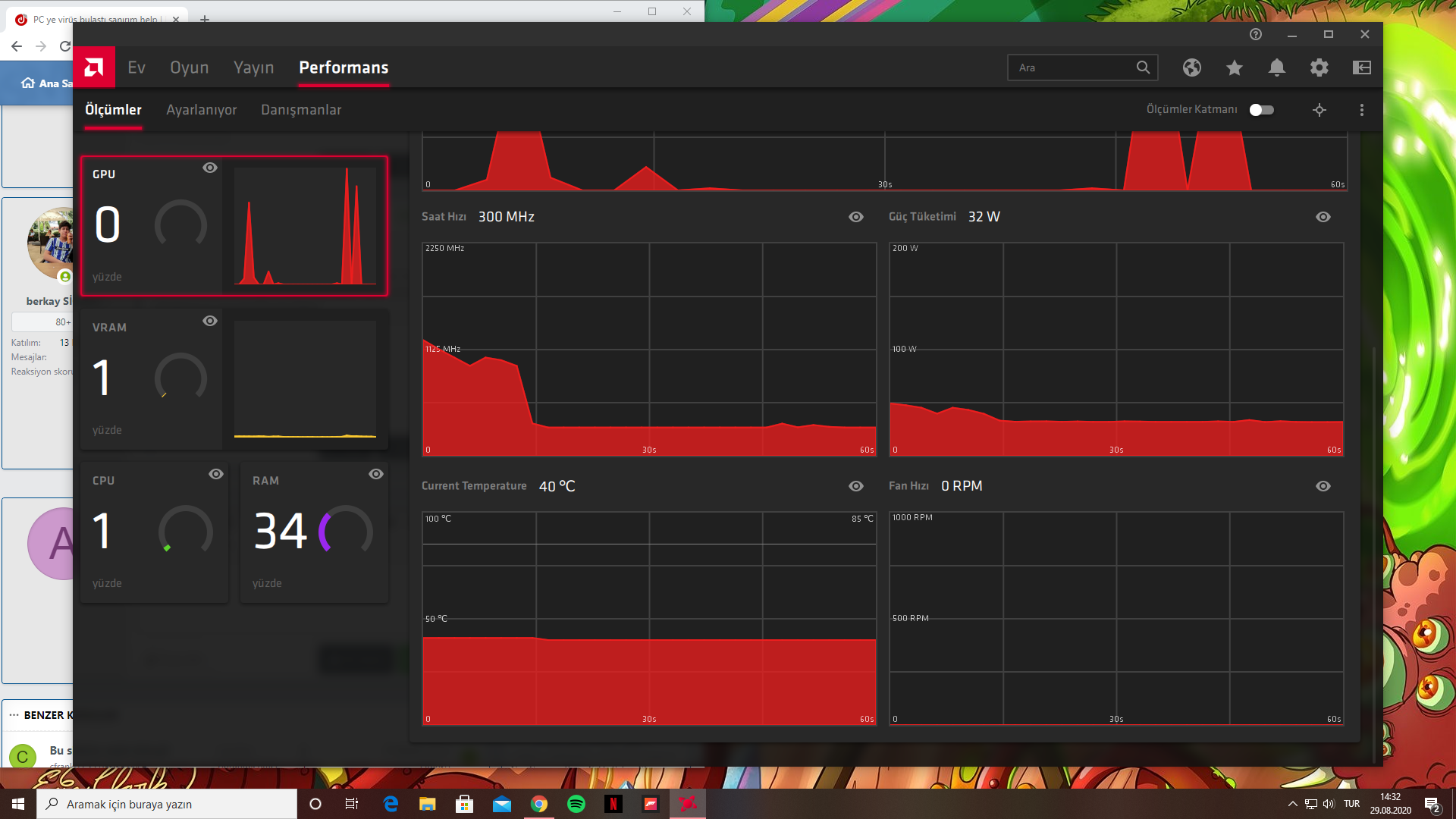
Task: Open Spotify from the taskbar
Action: point(576,804)
